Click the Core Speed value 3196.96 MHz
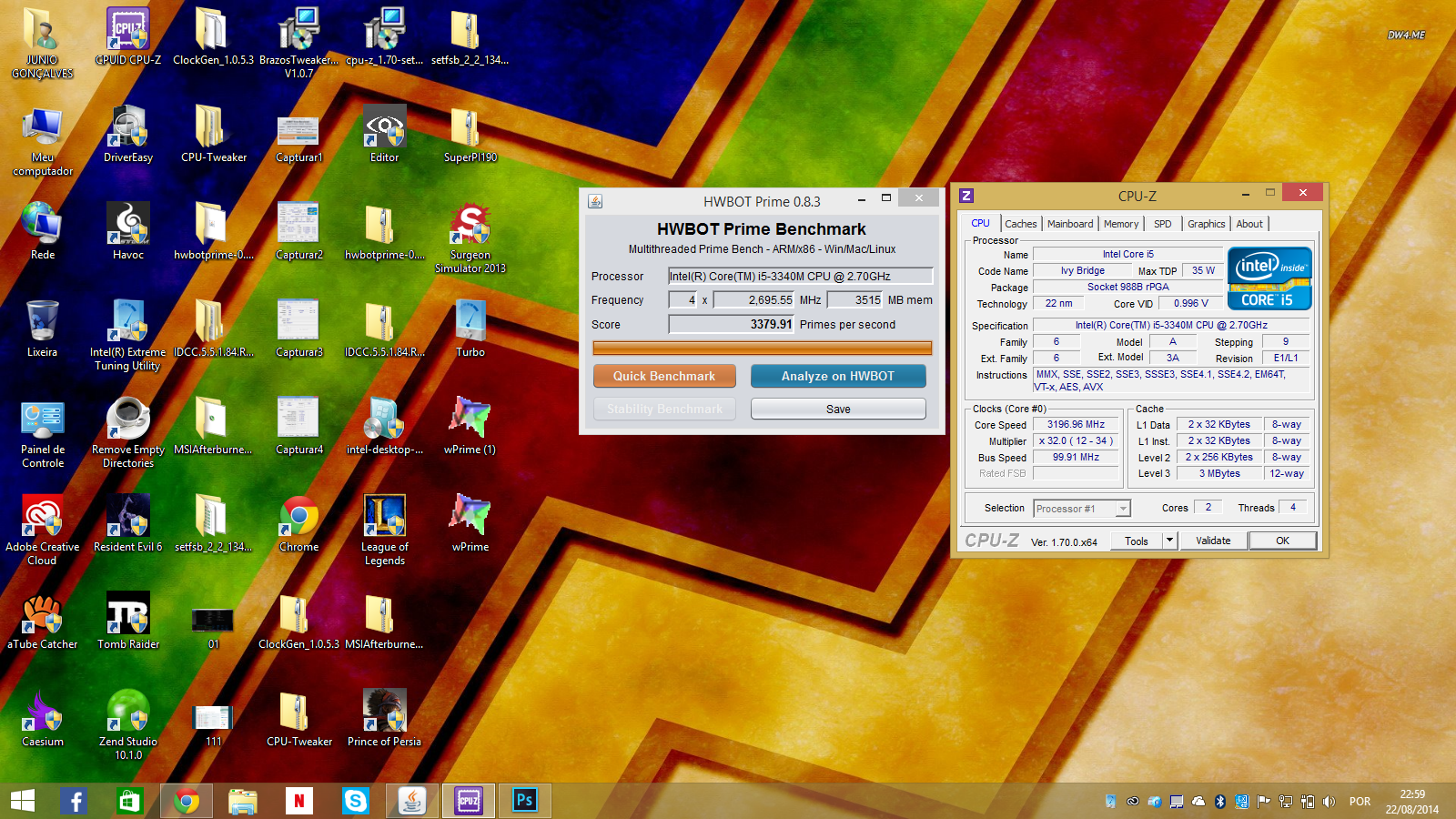This screenshot has width=1456, height=819. click(1076, 425)
